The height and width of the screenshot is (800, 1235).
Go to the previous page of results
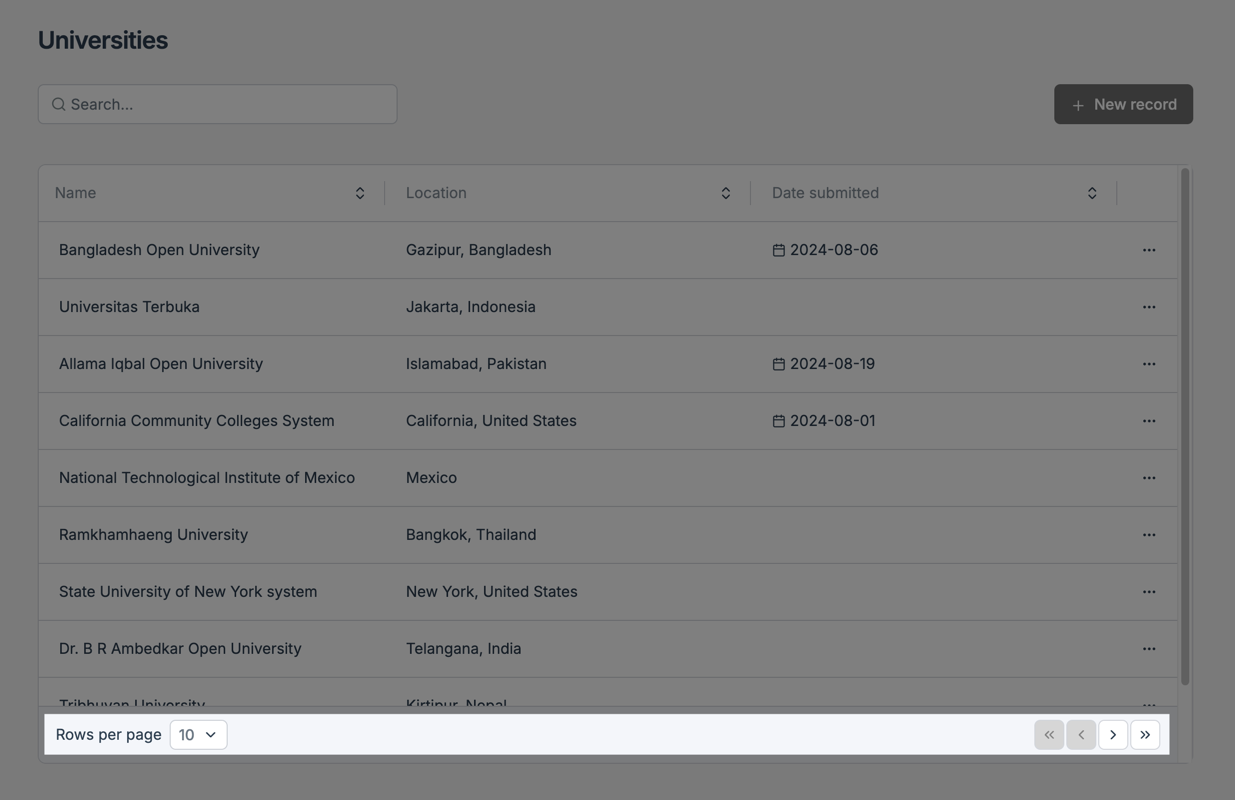point(1080,735)
